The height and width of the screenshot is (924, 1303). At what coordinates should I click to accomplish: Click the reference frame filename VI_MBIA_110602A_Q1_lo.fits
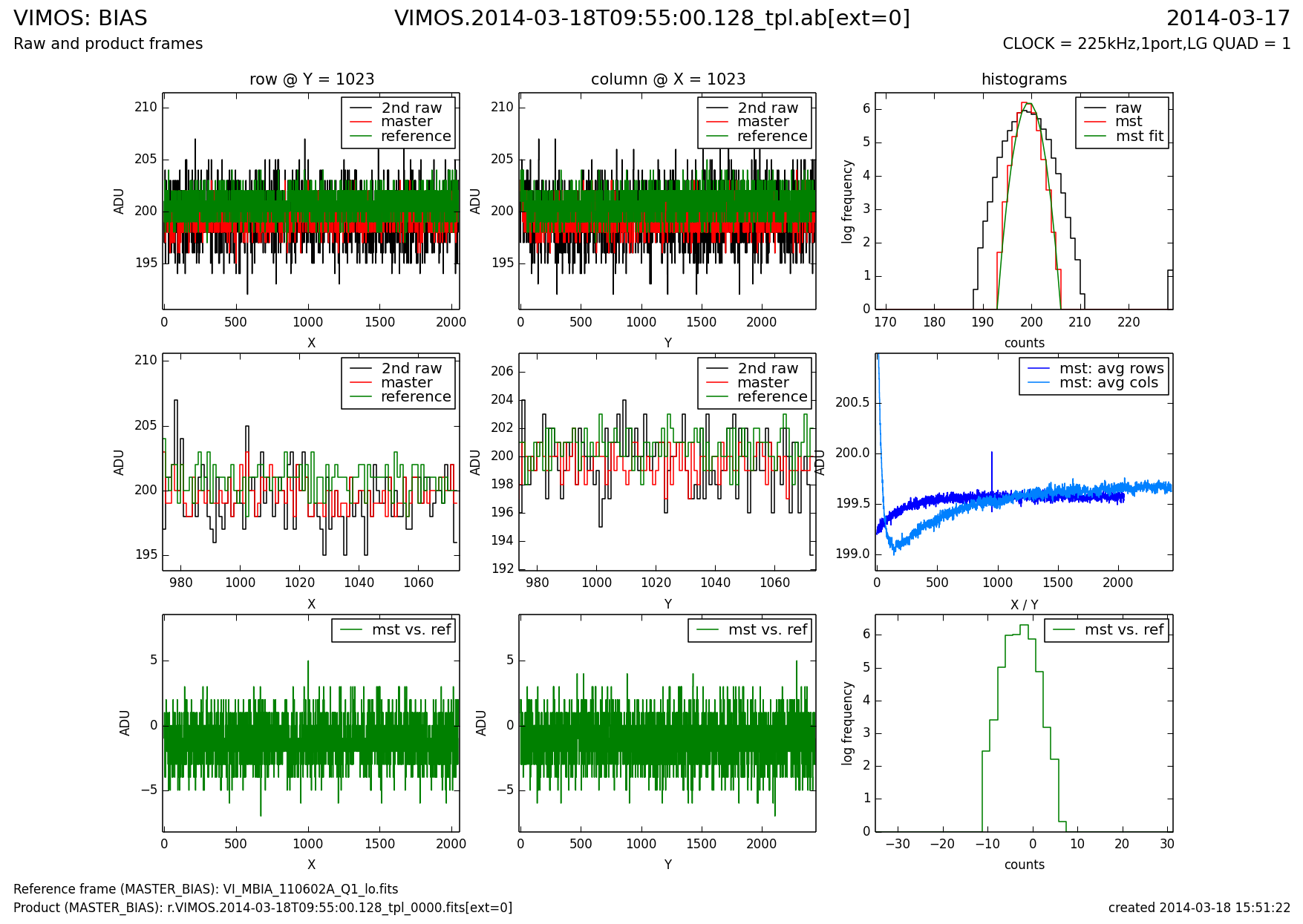pyautogui.click(x=316, y=889)
